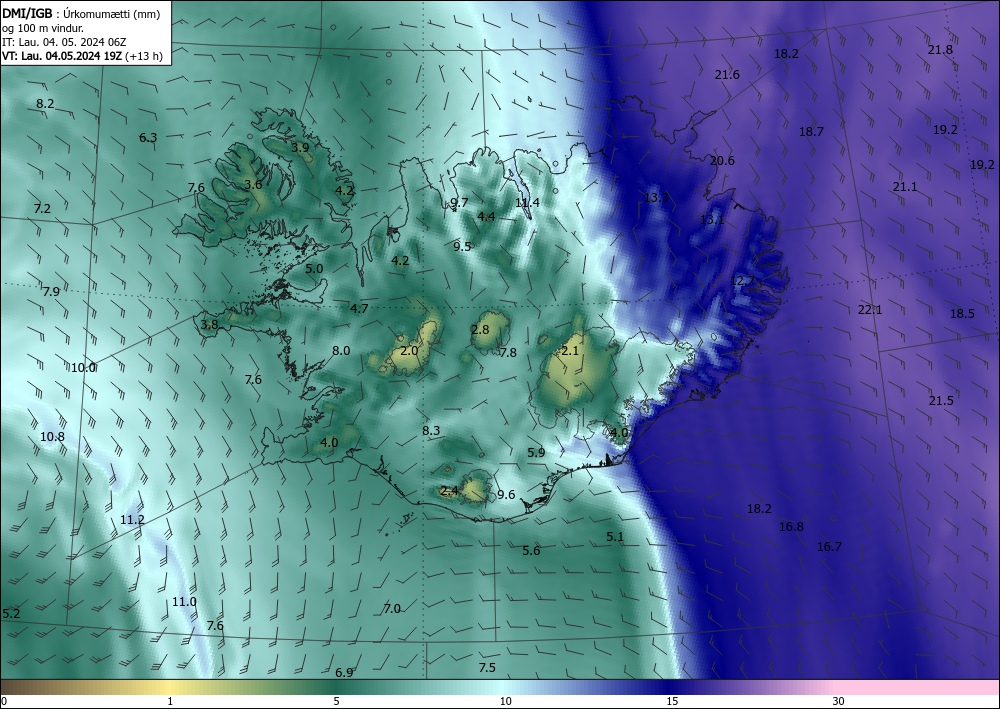1000x709 pixels.
Task: Click the map value '9.5'
Action: point(462,246)
